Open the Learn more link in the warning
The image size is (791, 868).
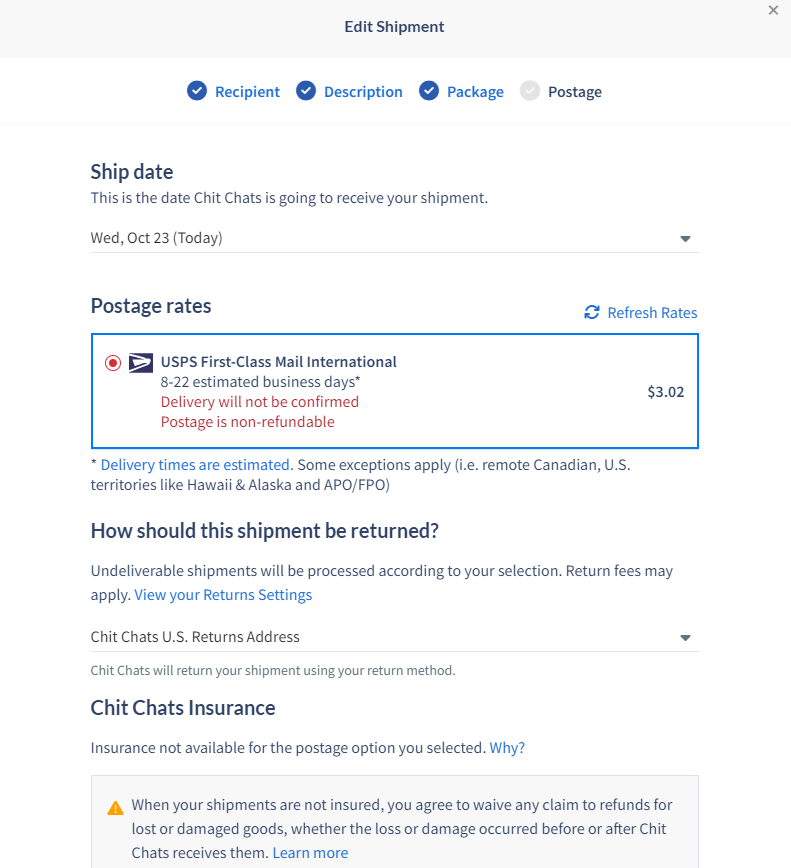(310, 852)
